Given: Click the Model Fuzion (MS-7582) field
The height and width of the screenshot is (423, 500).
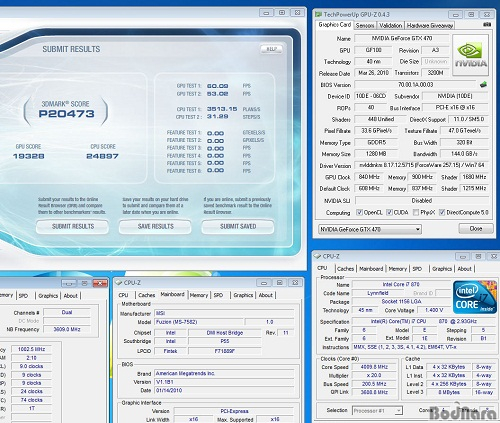Looking at the screenshot, I should 199,322.
